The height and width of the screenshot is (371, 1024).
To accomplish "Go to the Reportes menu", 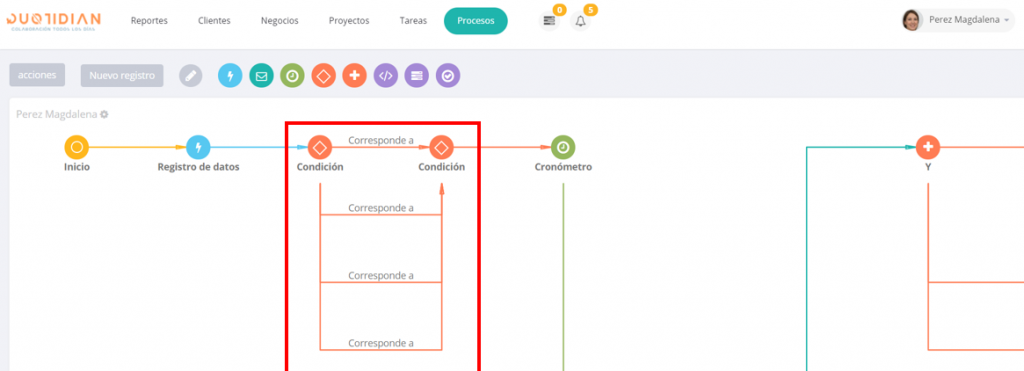I will click(x=149, y=21).
